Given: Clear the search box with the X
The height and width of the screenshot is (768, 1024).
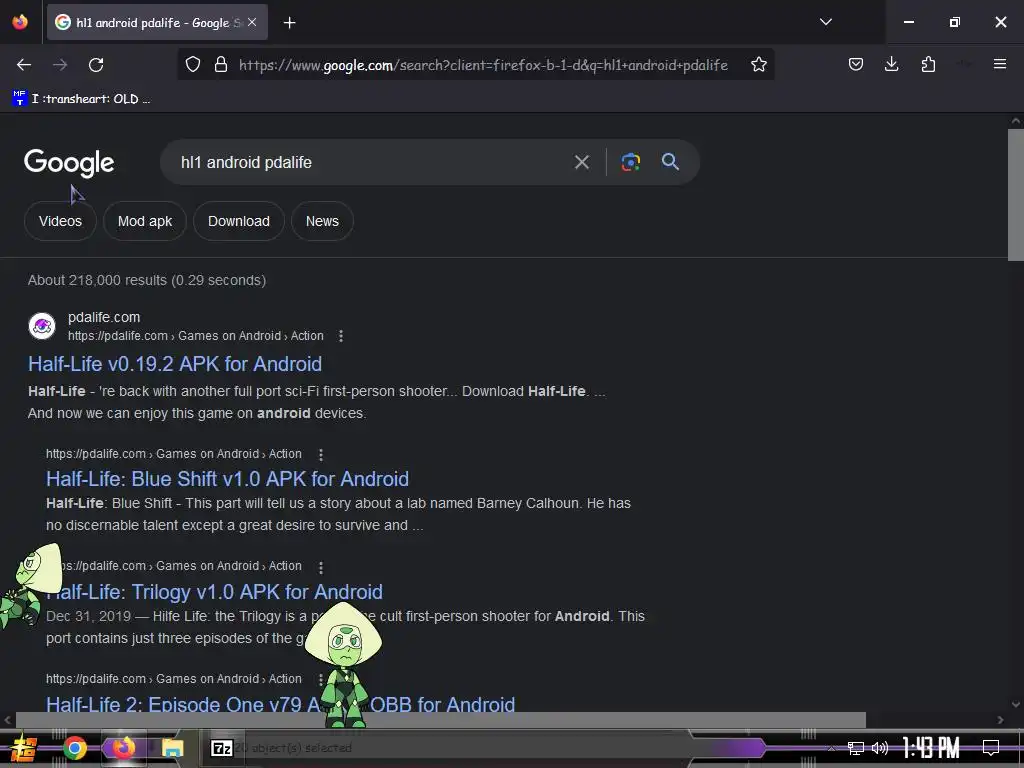Looking at the screenshot, I should [581, 162].
